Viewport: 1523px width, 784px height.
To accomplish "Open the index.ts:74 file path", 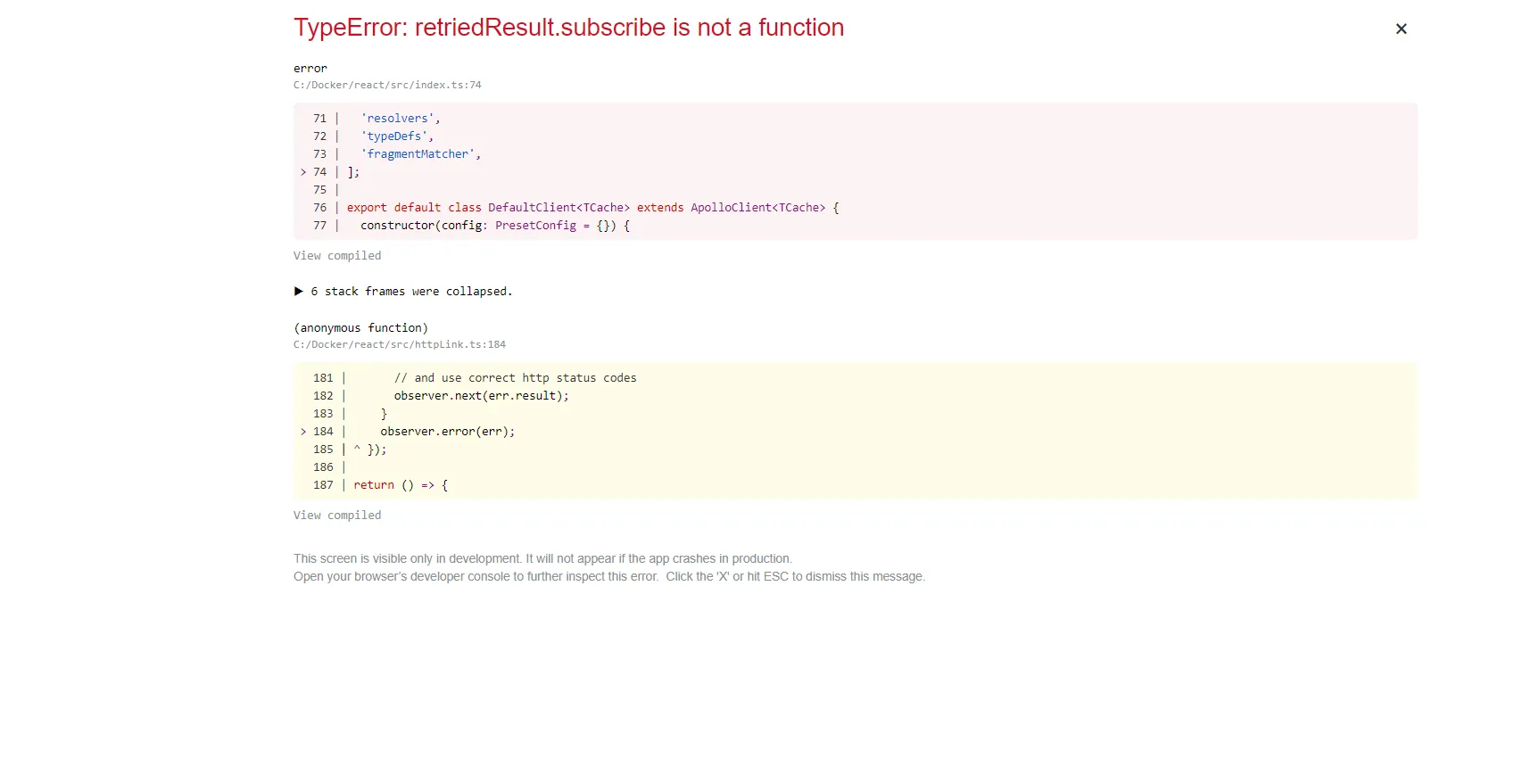I will (x=387, y=86).
